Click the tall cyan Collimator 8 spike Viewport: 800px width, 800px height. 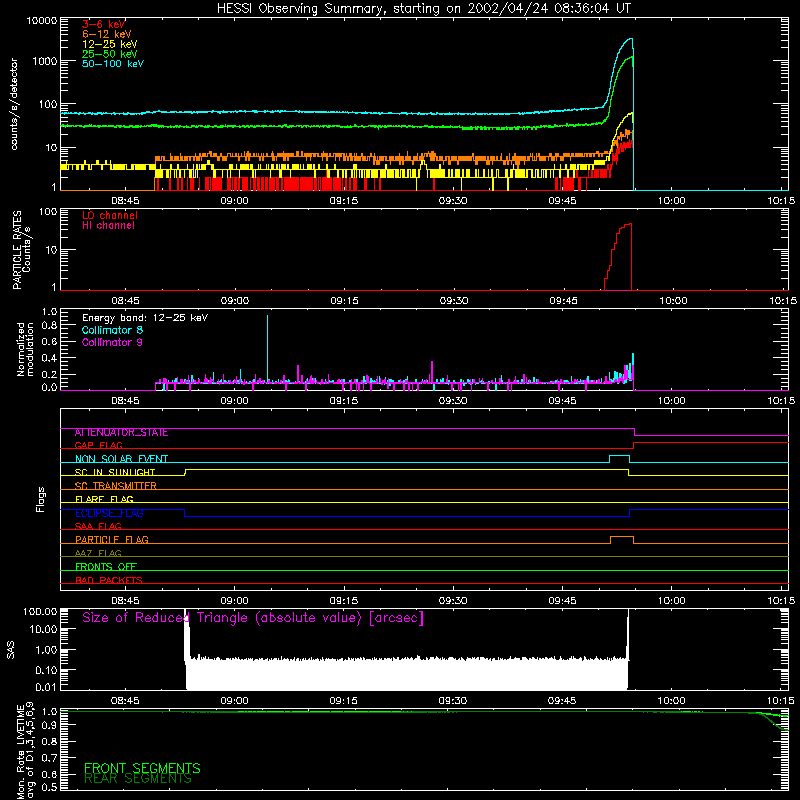(x=267, y=347)
